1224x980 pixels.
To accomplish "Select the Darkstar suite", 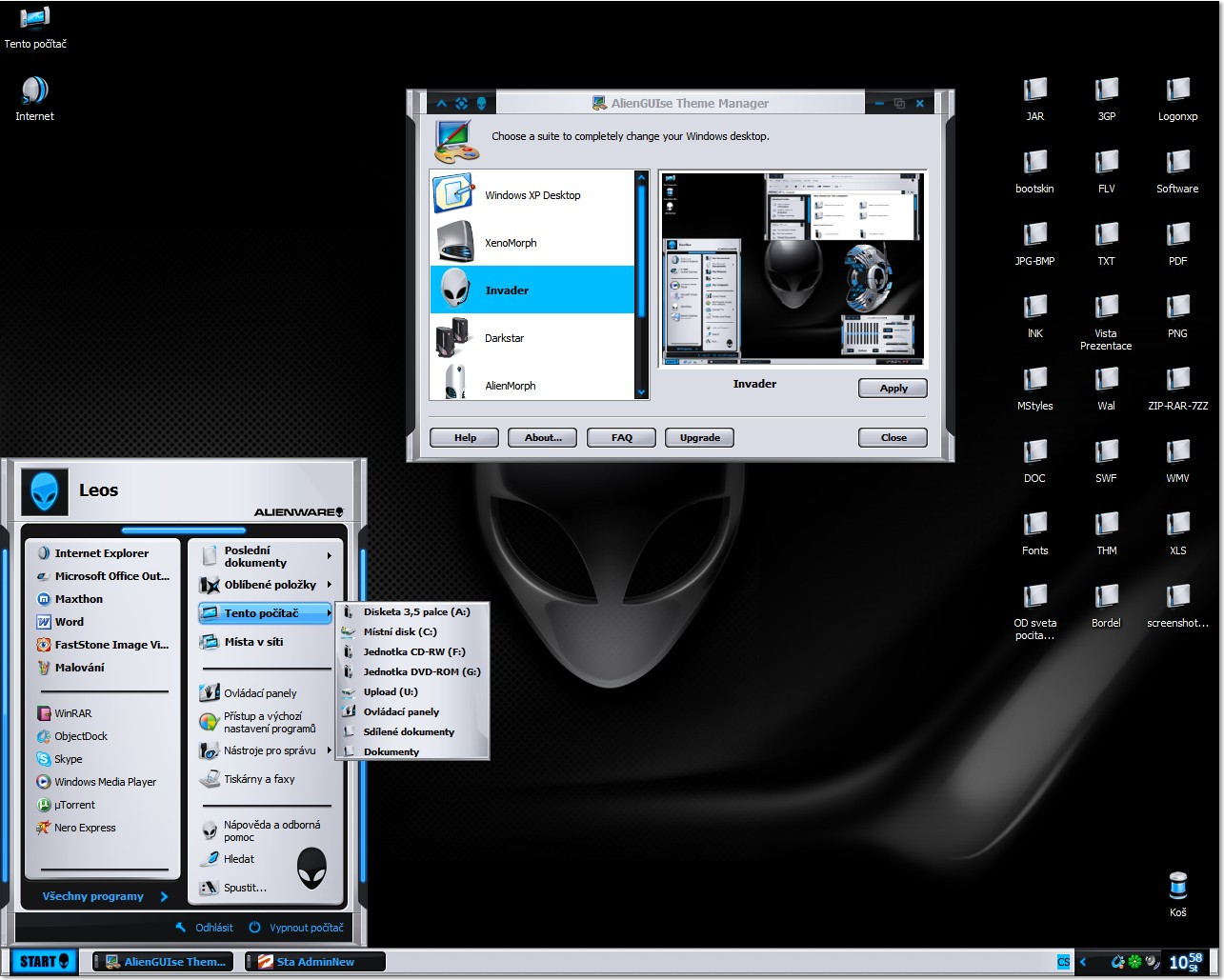I will pos(532,337).
